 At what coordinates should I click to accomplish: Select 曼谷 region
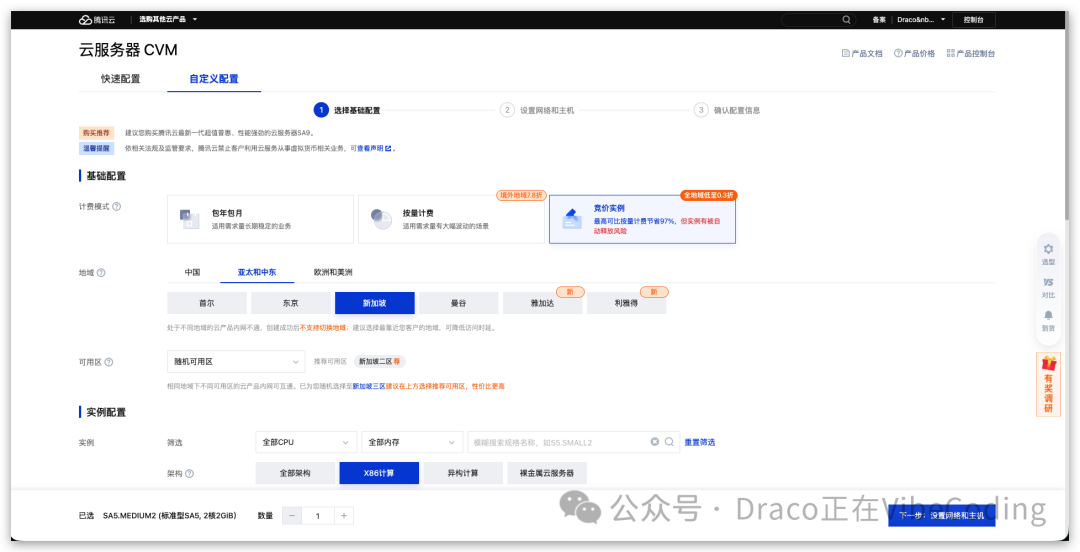click(x=459, y=303)
